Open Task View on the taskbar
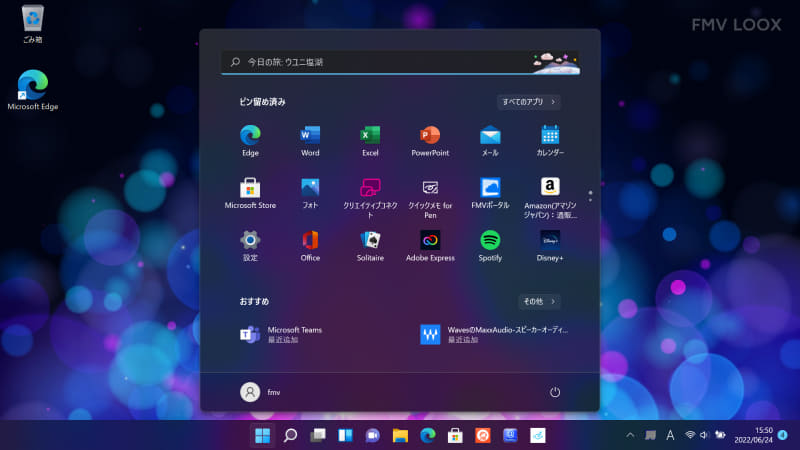 coord(318,435)
